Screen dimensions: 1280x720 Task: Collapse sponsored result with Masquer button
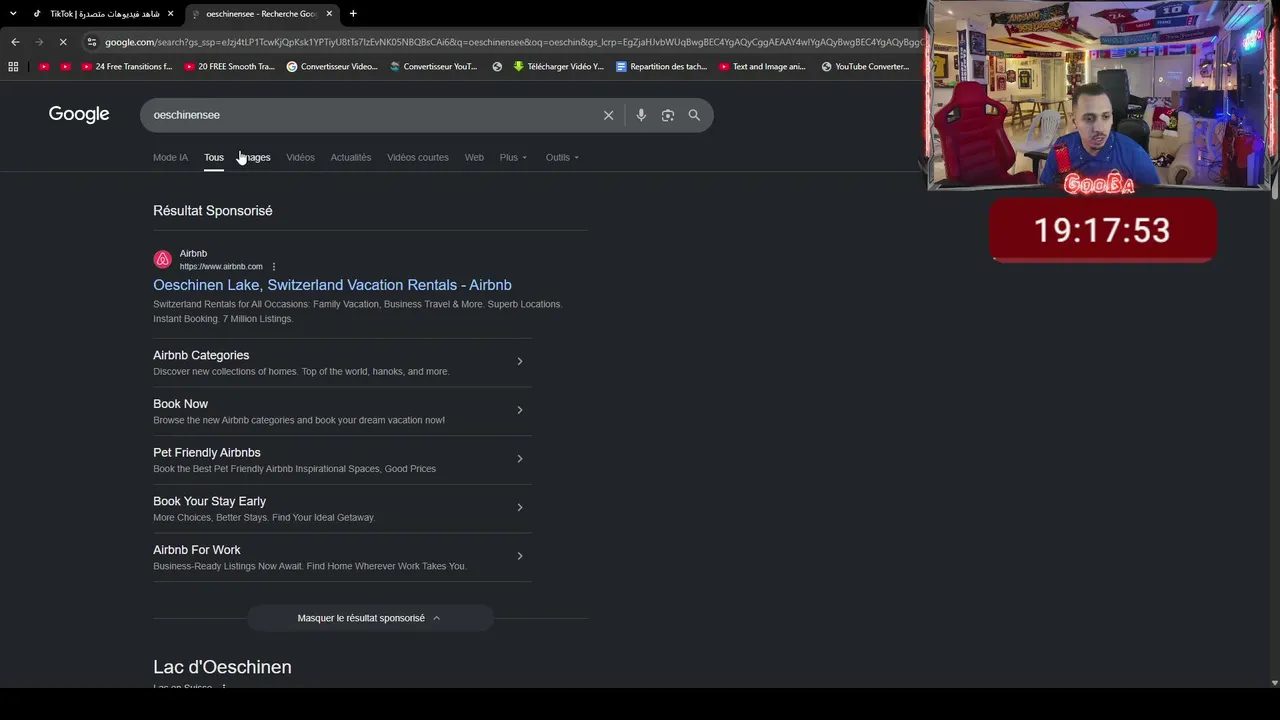(x=370, y=618)
